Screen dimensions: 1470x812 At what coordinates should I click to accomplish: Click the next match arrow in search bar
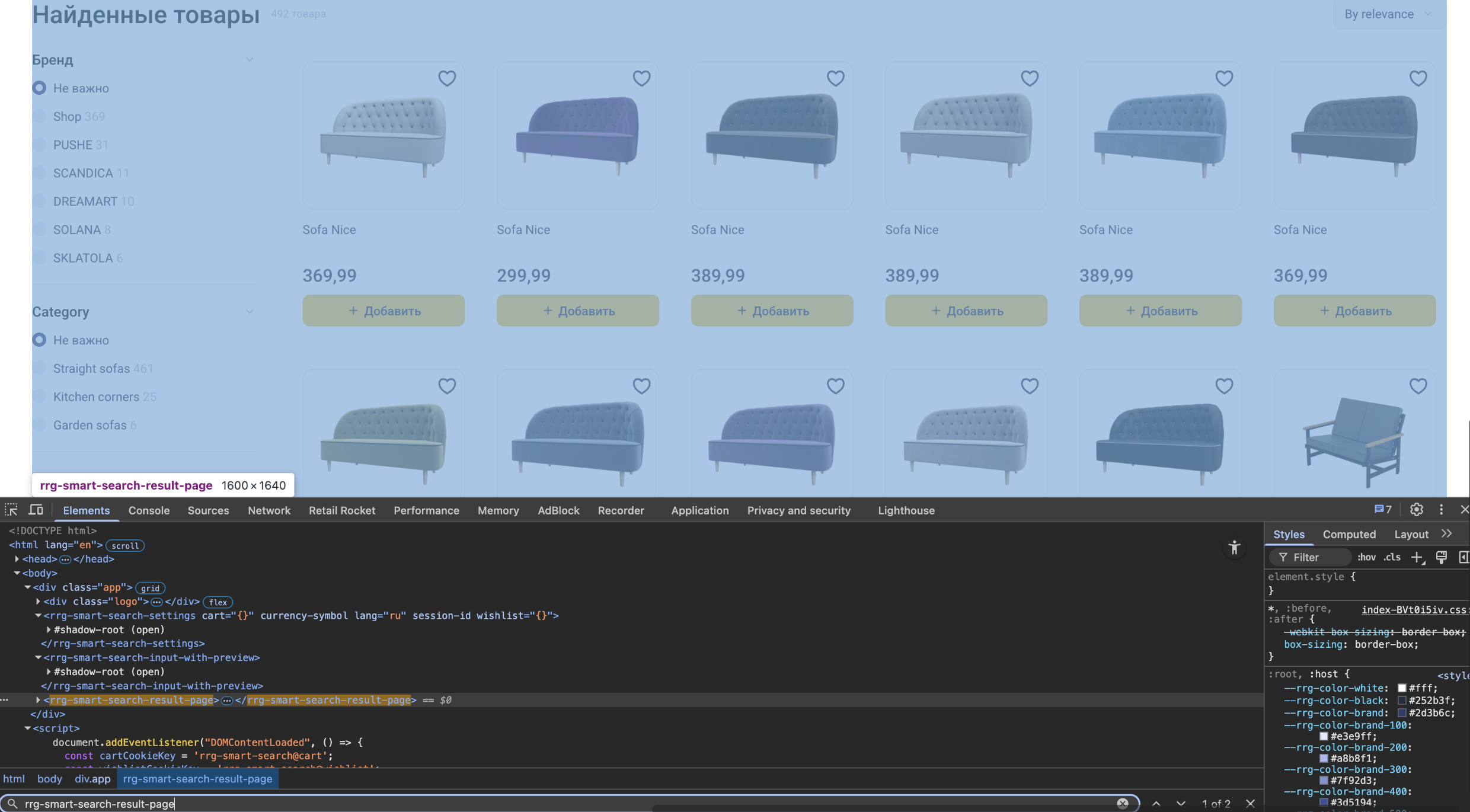click(x=1181, y=804)
